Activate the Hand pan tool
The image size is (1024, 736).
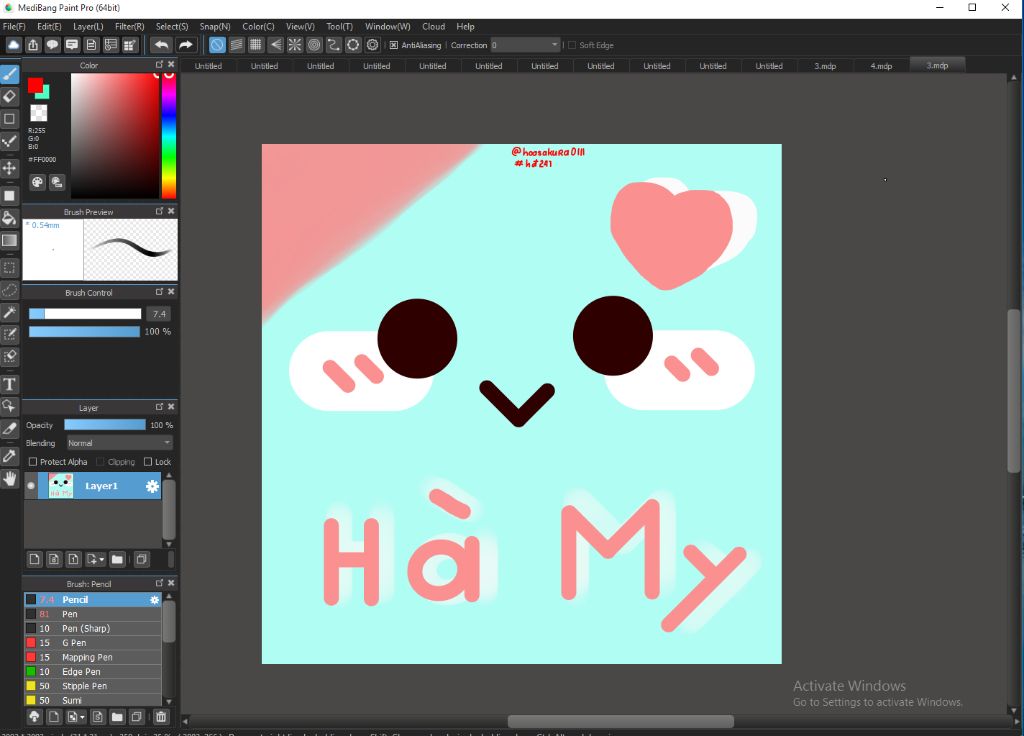(10, 479)
